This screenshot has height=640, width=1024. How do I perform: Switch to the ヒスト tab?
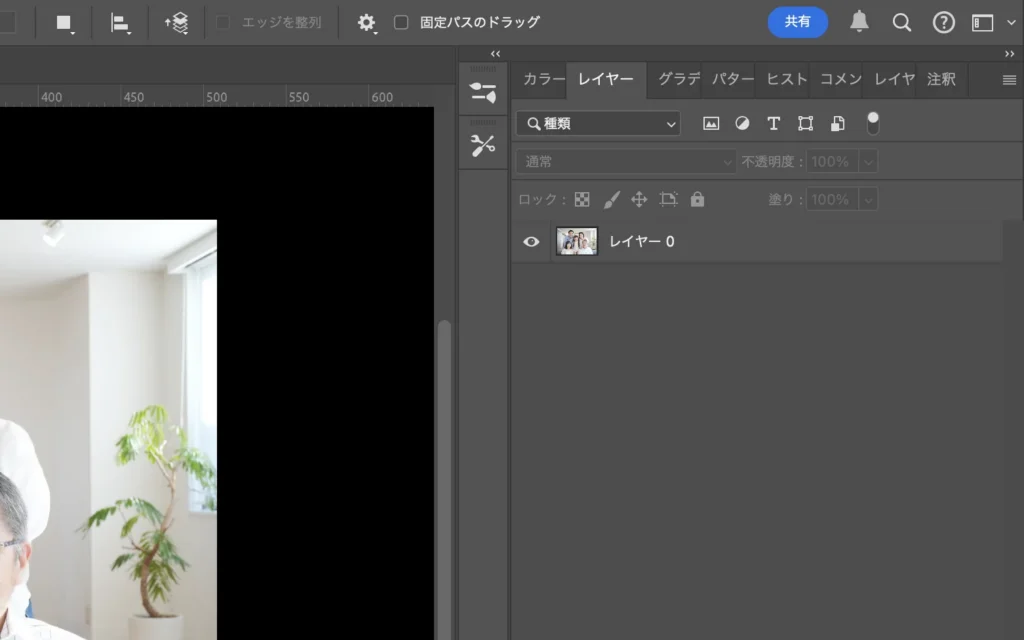786,79
